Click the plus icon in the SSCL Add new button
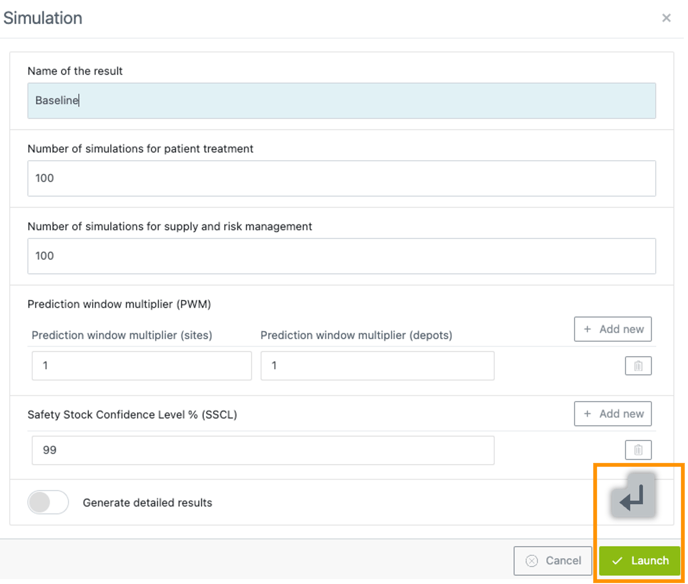Image resolution: width=688 pixels, height=584 pixels. coord(588,414)
